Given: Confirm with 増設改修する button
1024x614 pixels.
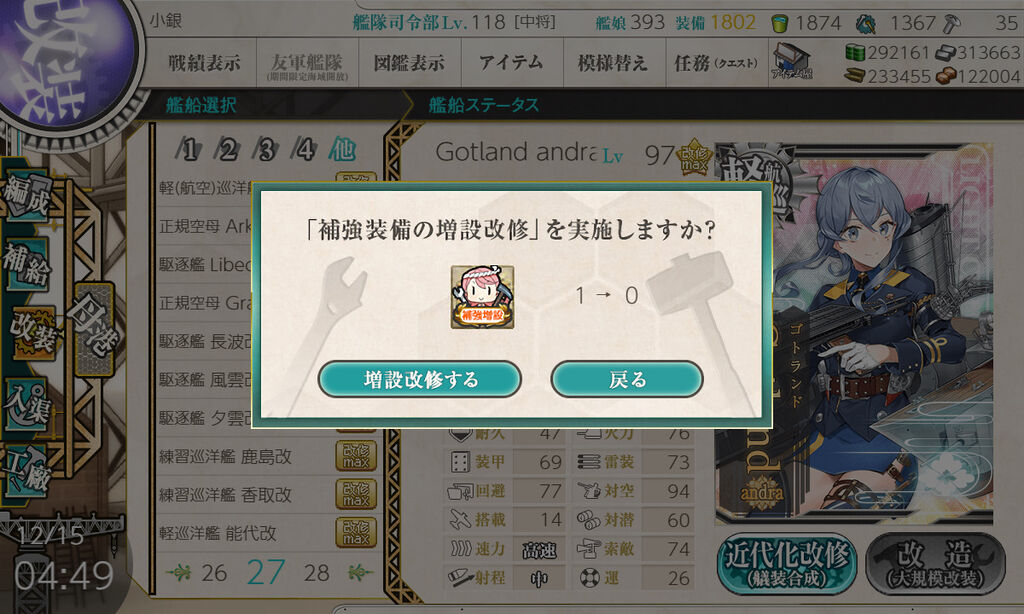Looking at the screenshot, I should [419, 380].
